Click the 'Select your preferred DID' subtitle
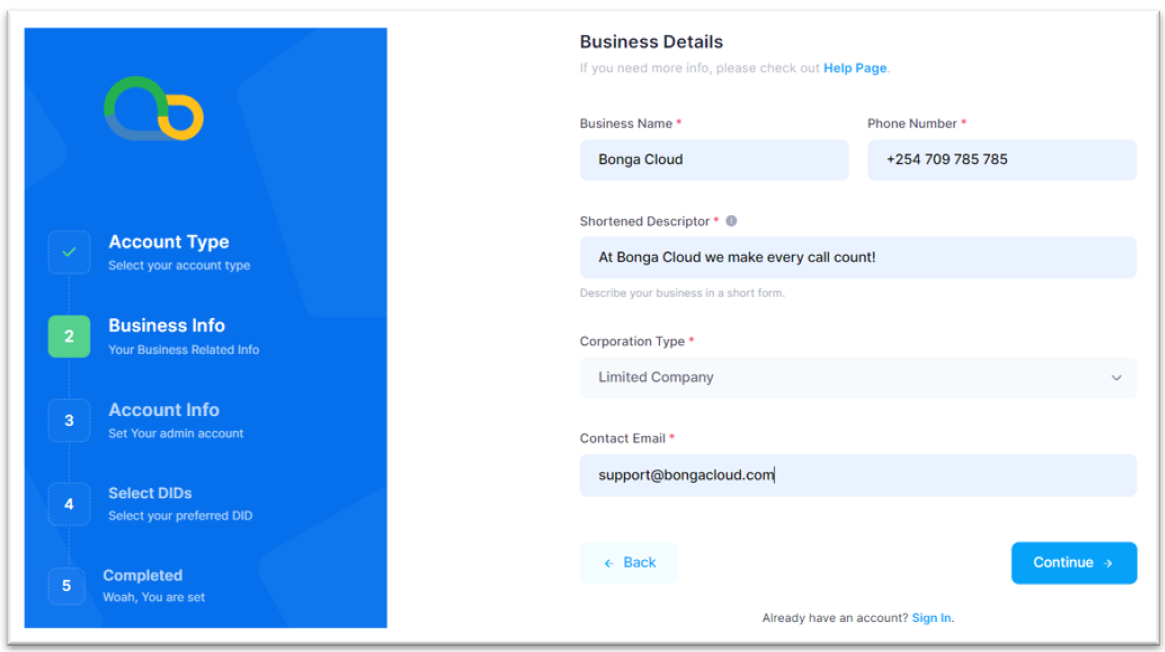 pyautogui.click(x=180, y=516)
